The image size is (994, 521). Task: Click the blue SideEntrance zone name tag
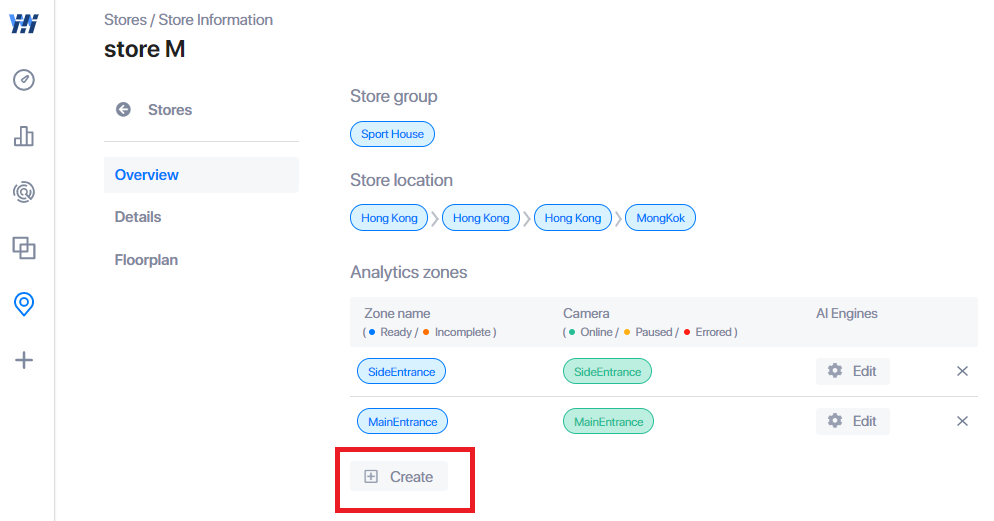click(401, 371)
